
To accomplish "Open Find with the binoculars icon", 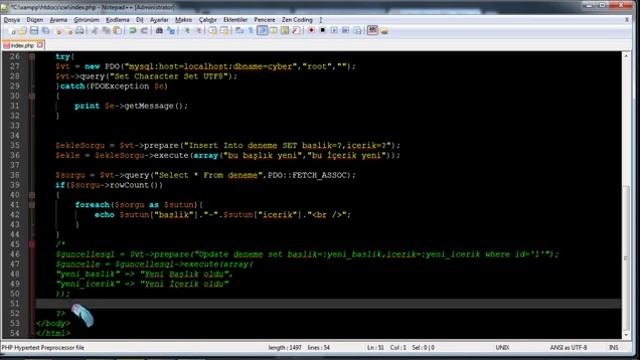I will coord(159,31).
